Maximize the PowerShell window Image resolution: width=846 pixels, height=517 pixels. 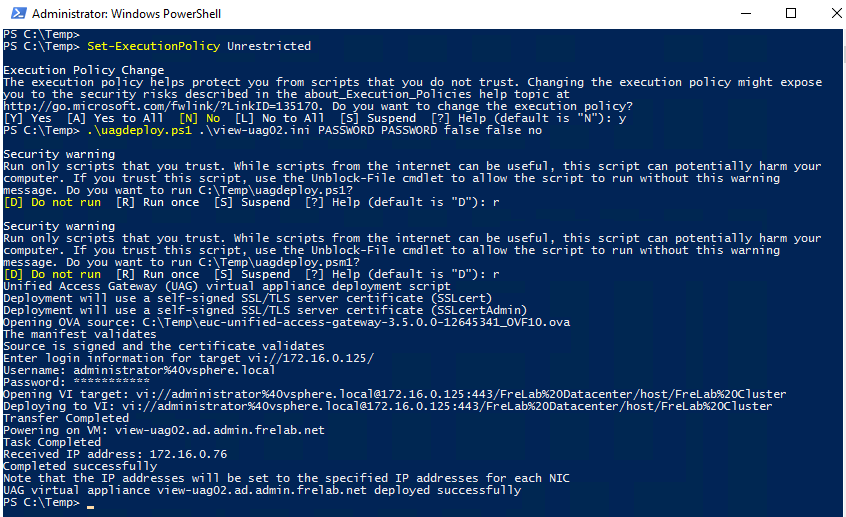click(x=792, y=14)
